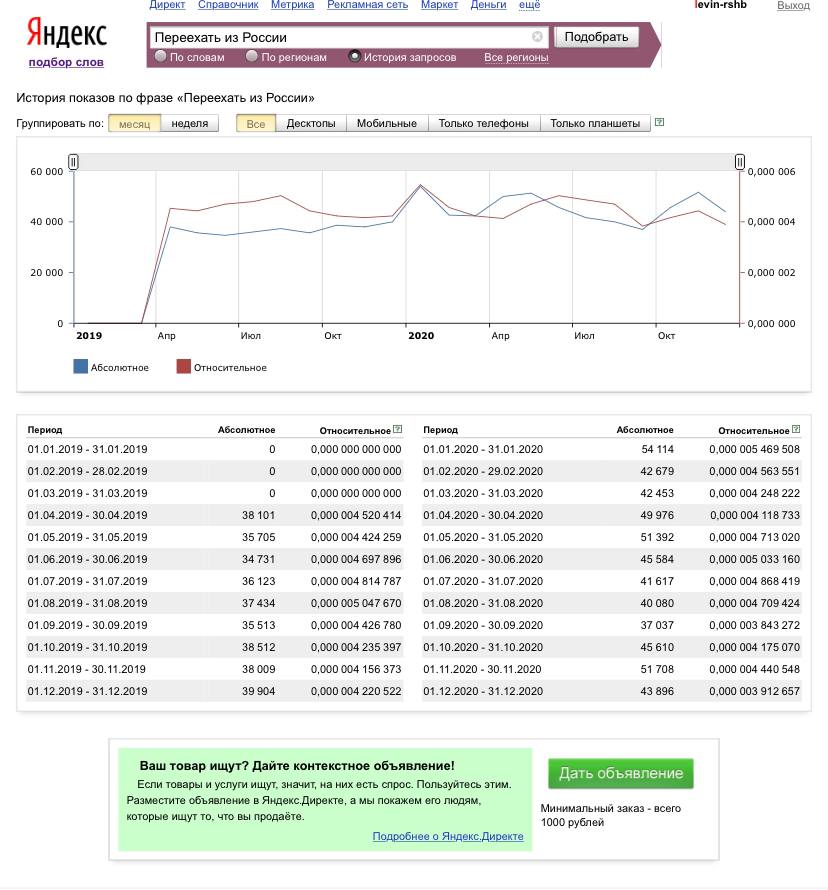Screen dimensions: 828x890
Task: Click the 01.12.2019 - 31.12.2019 period
Action: (x=87, y=691)
